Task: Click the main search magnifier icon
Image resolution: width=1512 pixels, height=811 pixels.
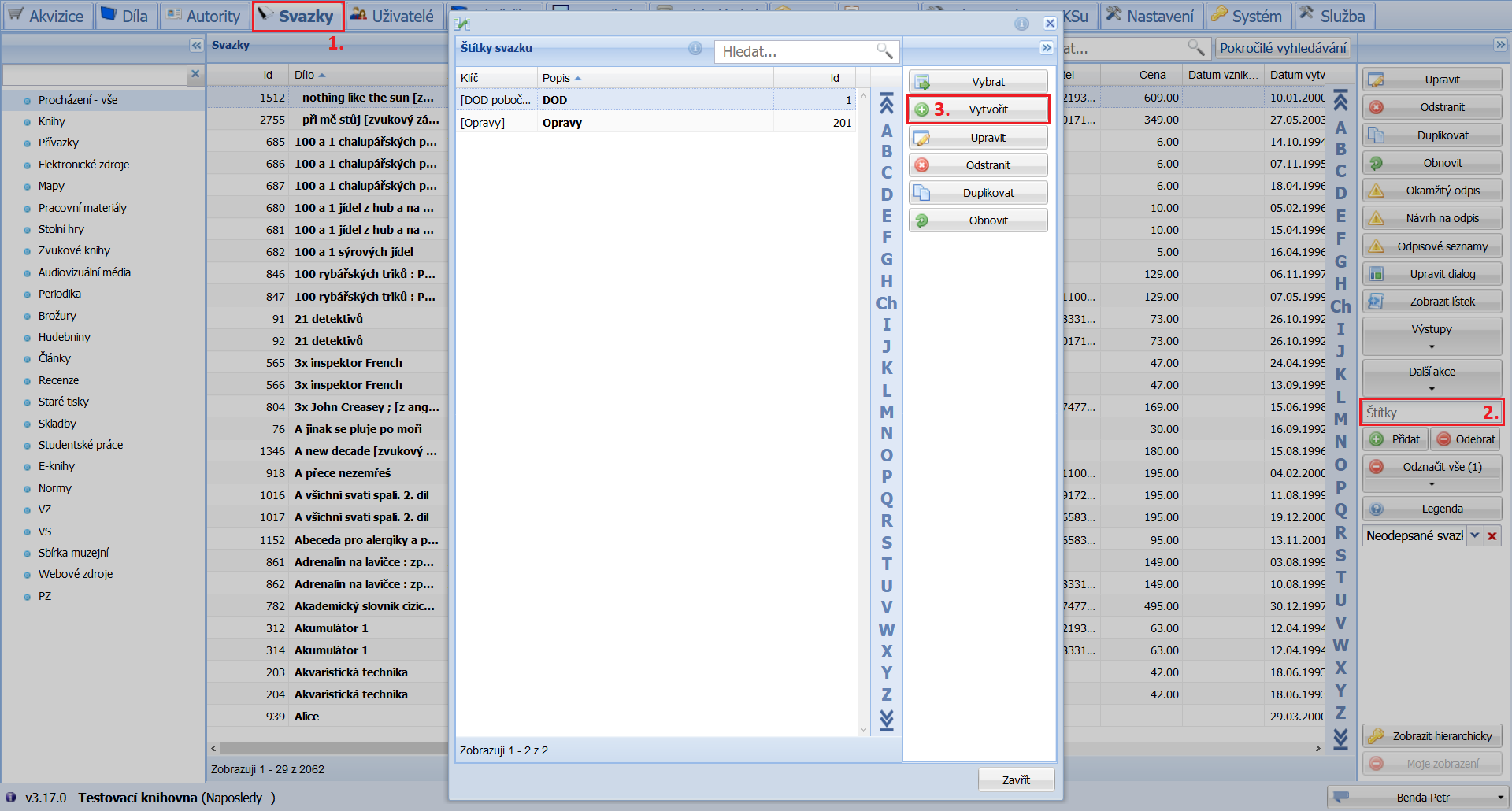Action: (x=1196, y=48)
